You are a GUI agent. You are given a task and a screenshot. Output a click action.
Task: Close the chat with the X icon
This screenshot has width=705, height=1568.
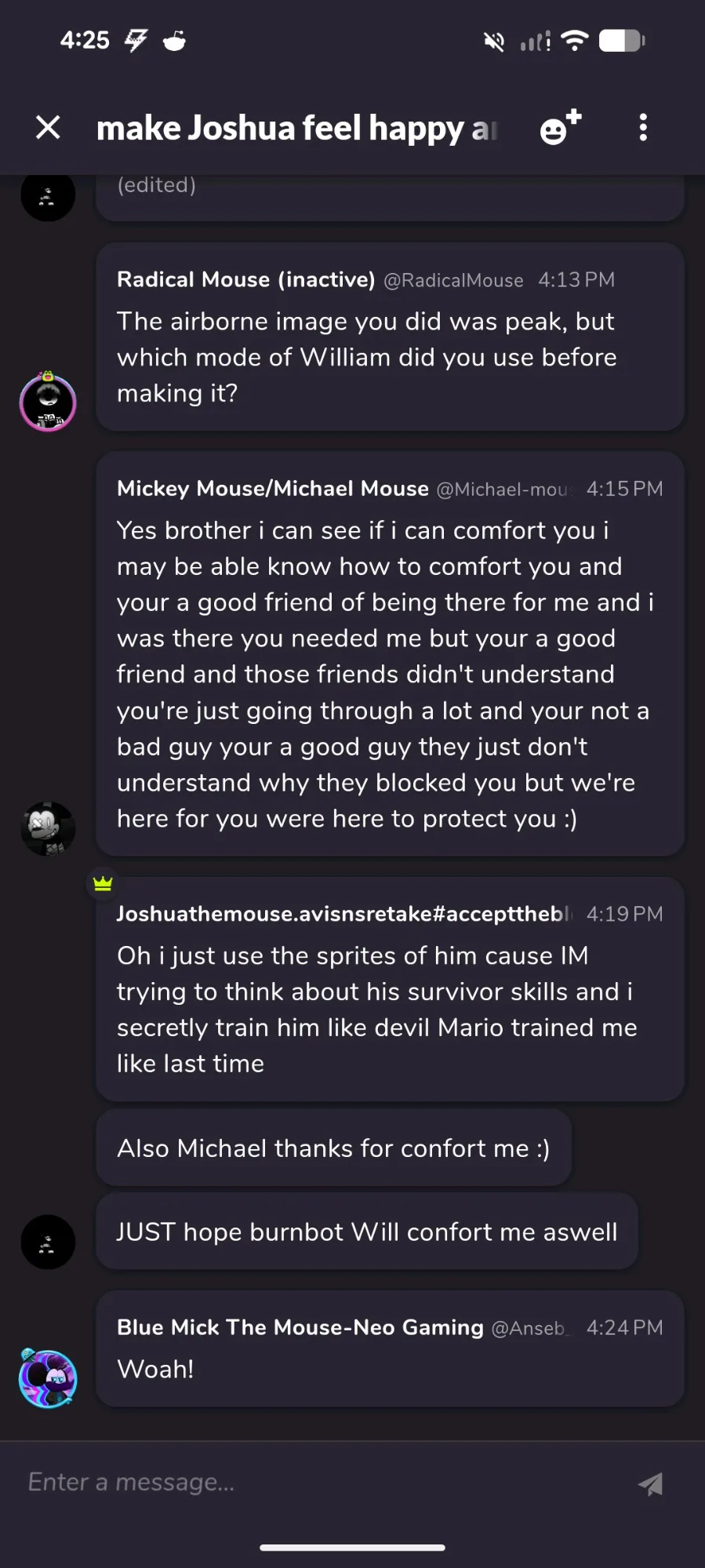(x=48, y=127)
